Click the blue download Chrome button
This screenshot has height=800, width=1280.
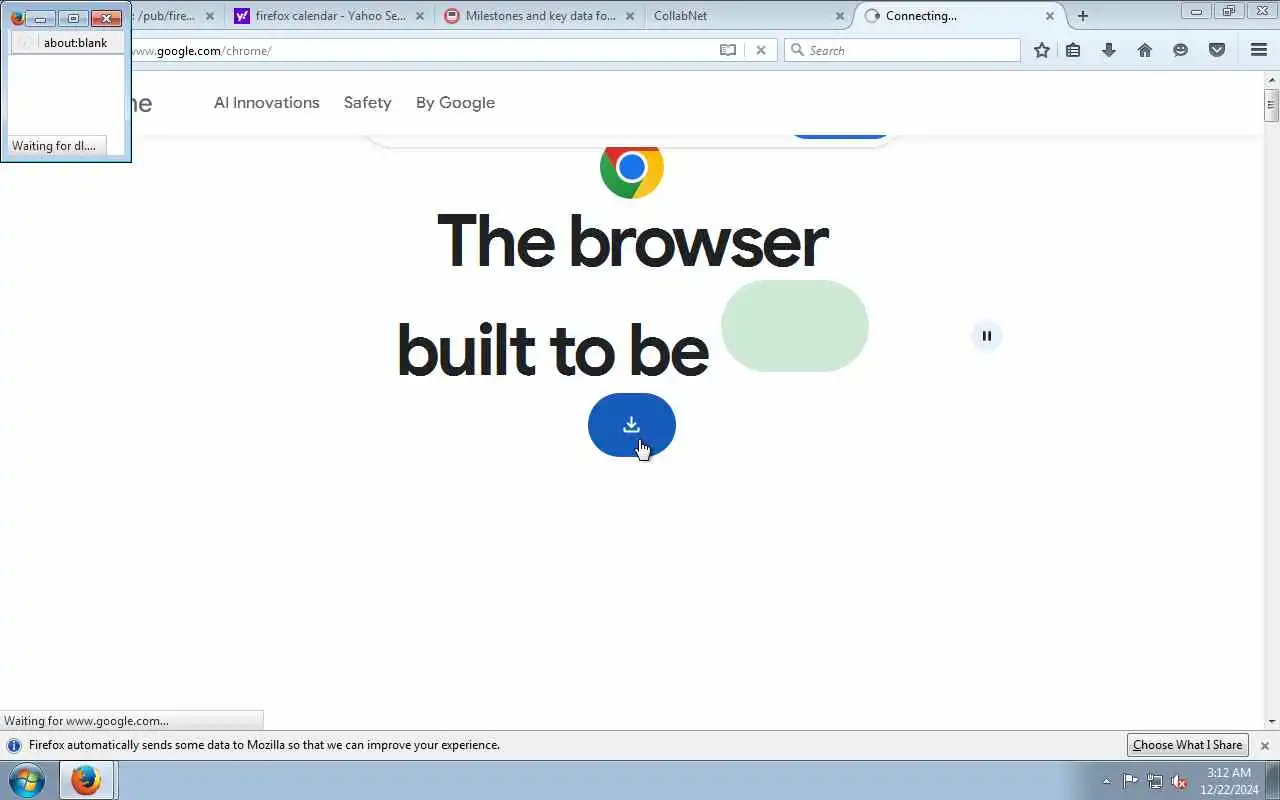pos(631,425)
